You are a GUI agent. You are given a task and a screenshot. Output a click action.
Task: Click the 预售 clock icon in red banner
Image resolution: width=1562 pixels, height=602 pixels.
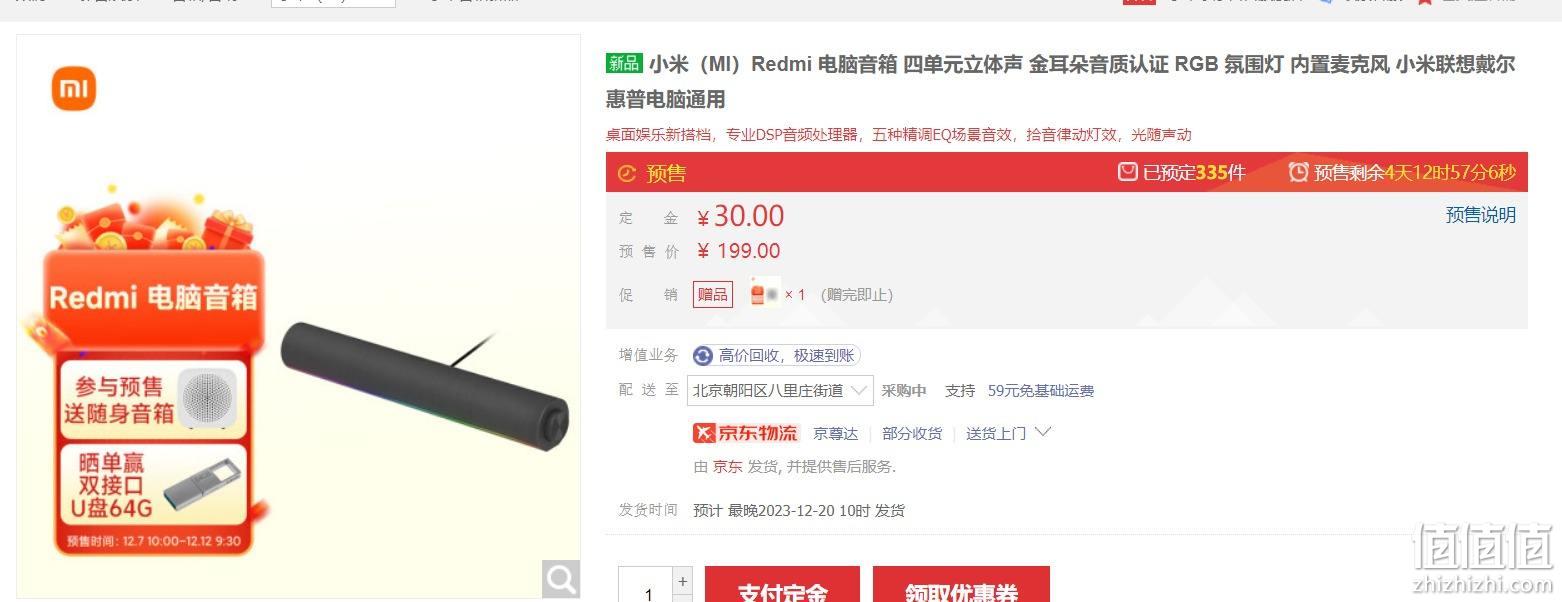(627, 173)
